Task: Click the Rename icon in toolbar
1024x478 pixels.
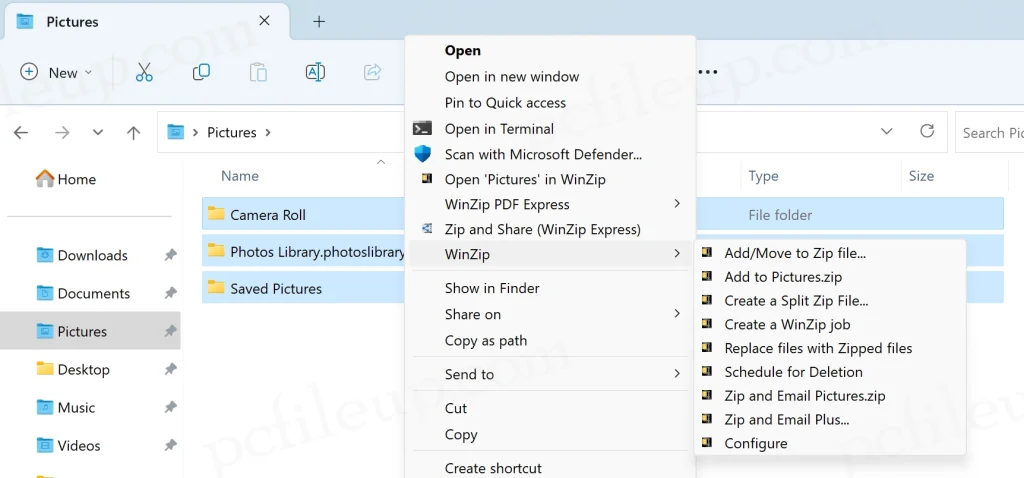Action: click(315, 72)
